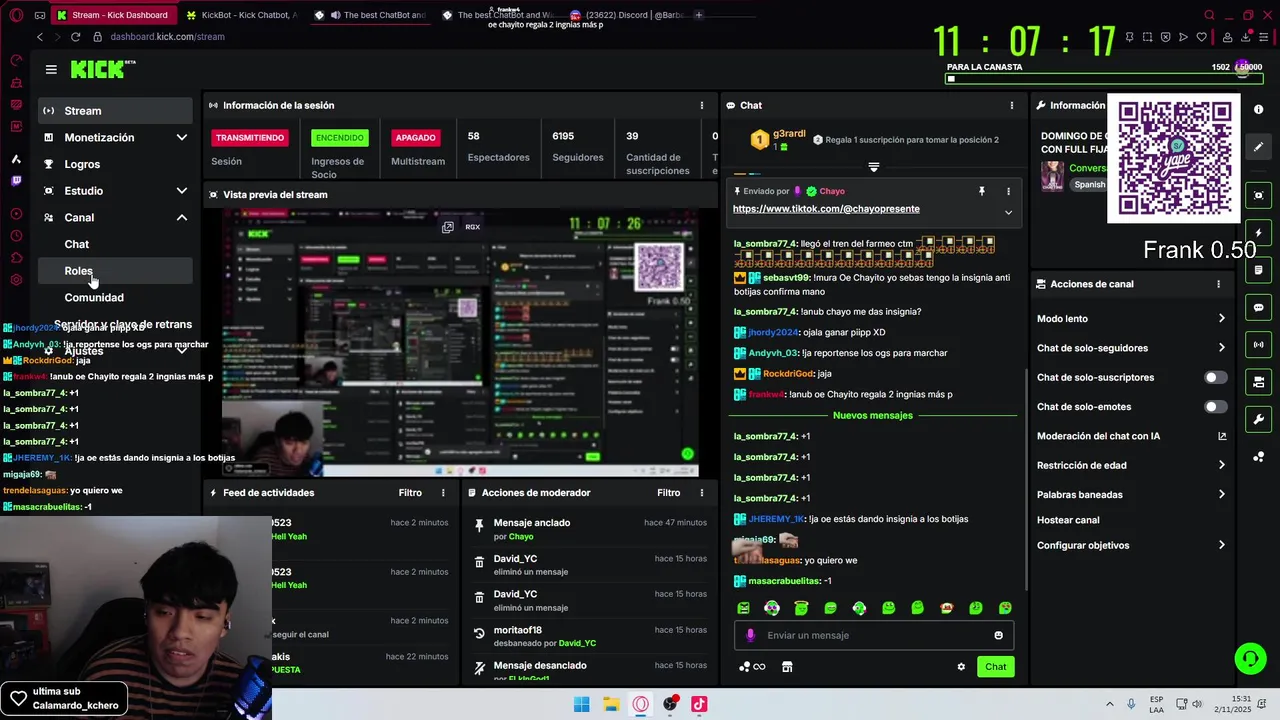Screen dimensions: 1280x720
Task: Open Acciones de canal three-dot menu
Action: [x=1218, y=284]
